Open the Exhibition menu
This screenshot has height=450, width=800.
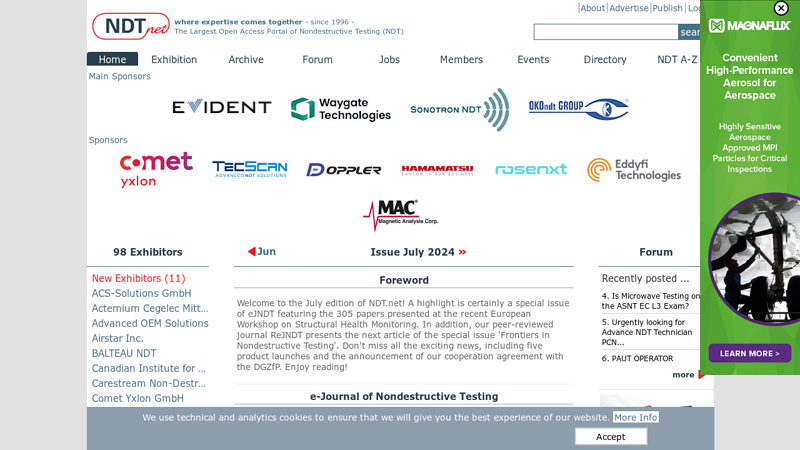tap(174, 59)
